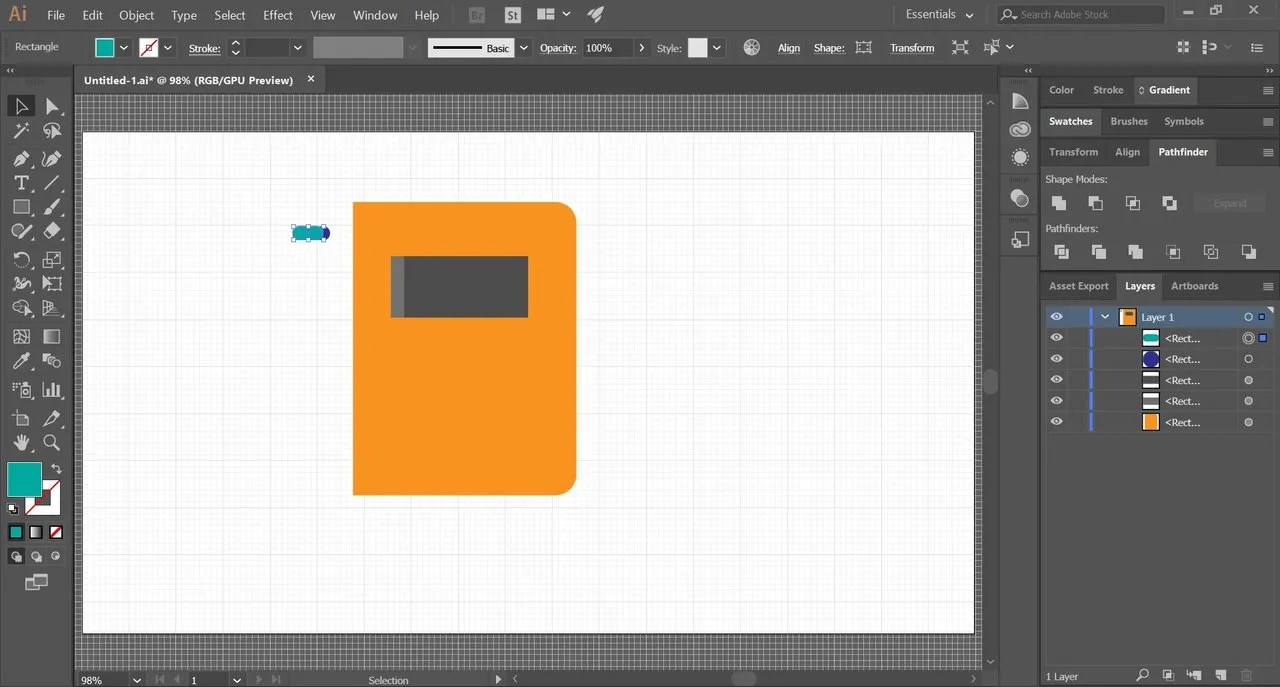Screen dimensions: 1280x687
Task: Select the Column Graph tool
Action: point(52,390)
